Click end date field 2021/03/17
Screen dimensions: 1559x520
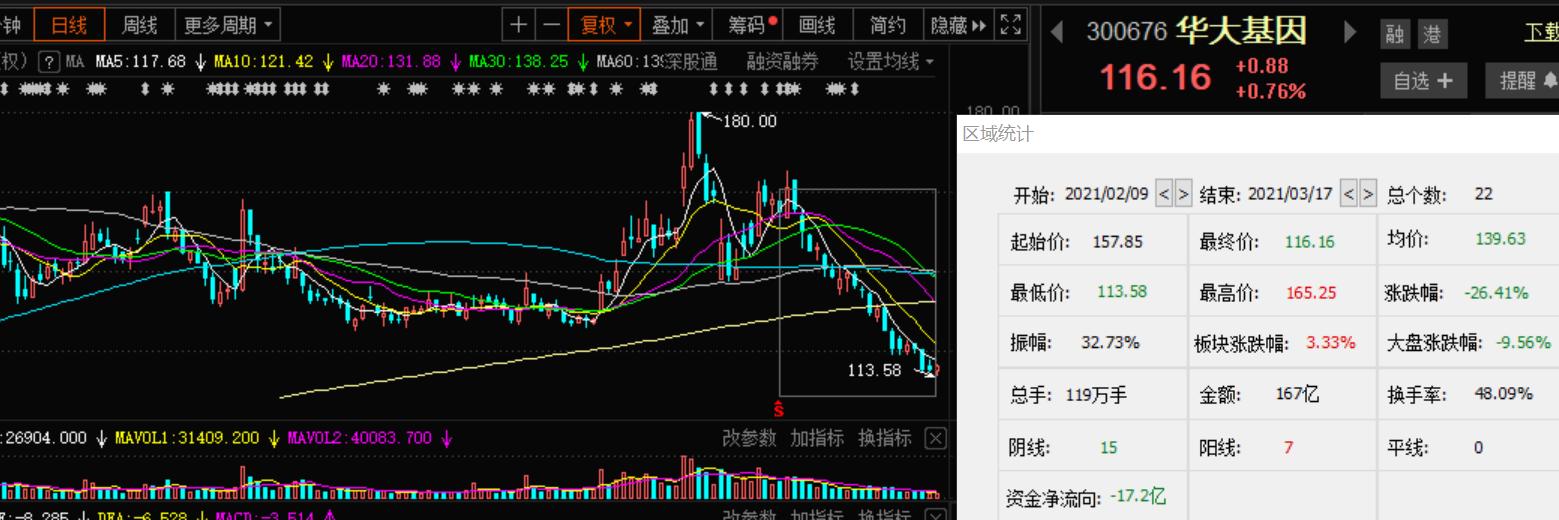[x=1290, y=193]
